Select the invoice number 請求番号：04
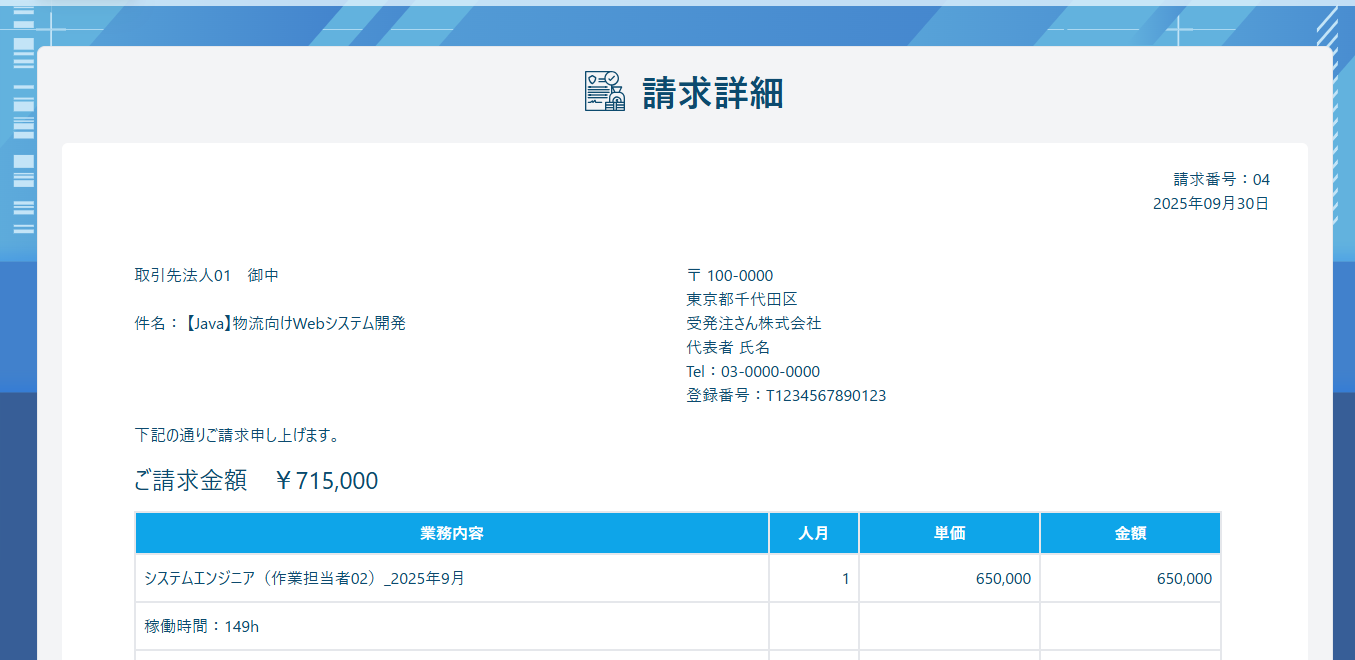This screenshot has height=660, width=1355. point(1221,180)
